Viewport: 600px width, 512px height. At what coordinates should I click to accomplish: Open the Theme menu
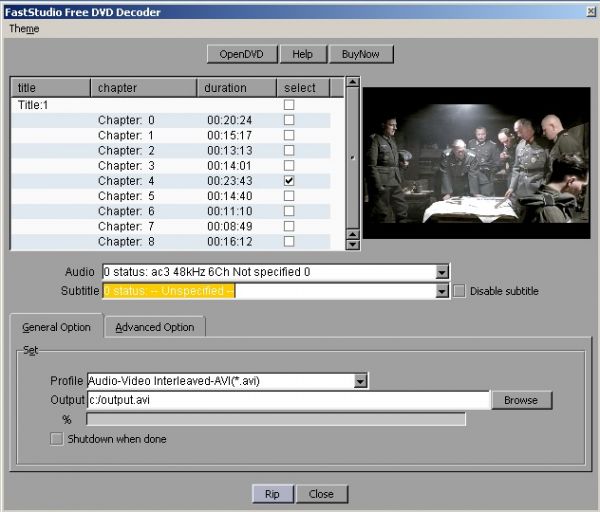24,29
